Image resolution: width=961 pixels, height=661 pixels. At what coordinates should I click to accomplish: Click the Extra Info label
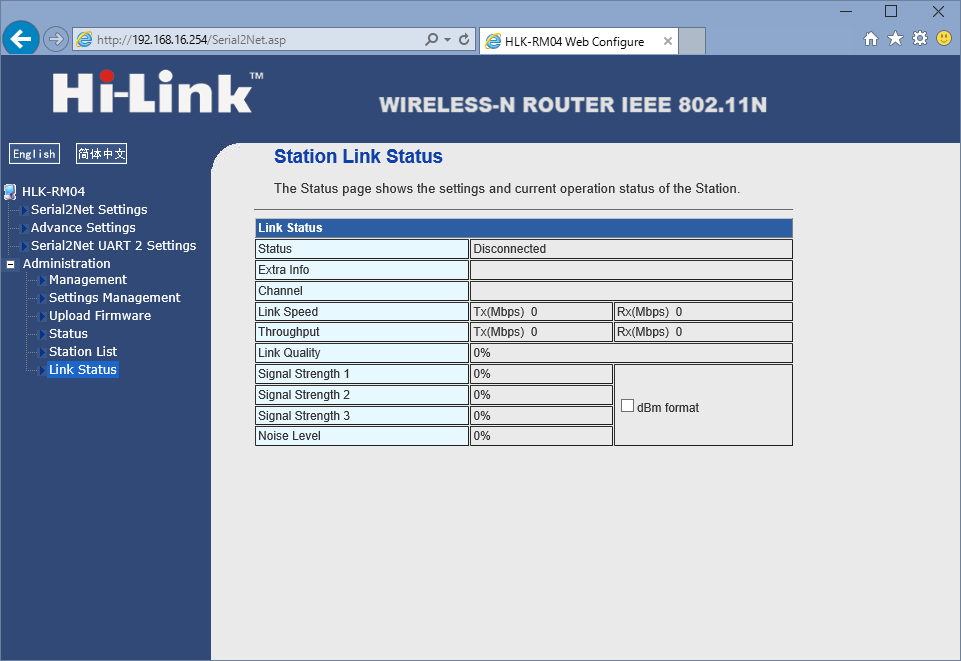click(283, 270)
